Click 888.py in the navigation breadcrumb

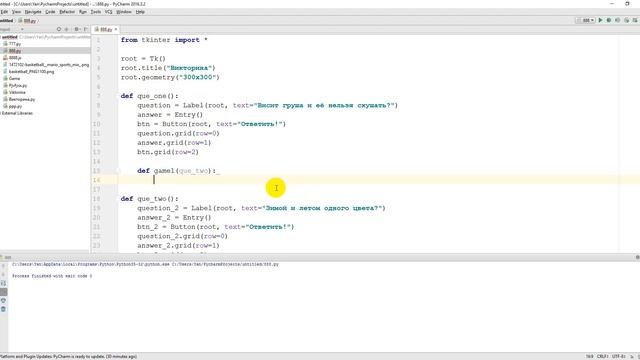pyautogui.click(x=28, y=20)
